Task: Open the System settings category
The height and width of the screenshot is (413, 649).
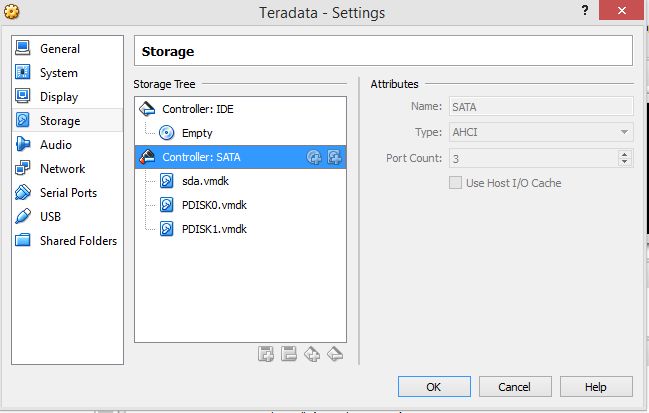Action: pyautogui.click(x=67, y=72)
